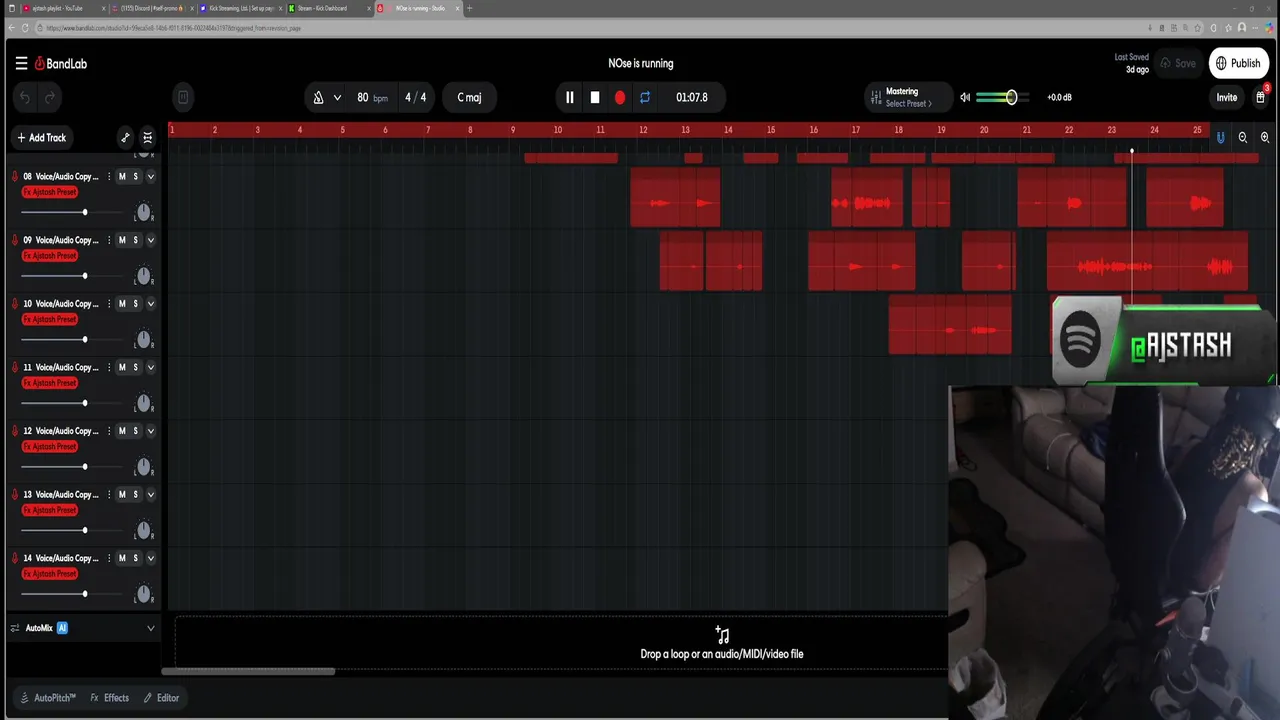The image size is (1280, 720).
Task: Expand track 11 chevron
Action: pyautogui.click(x=151, y=367)
